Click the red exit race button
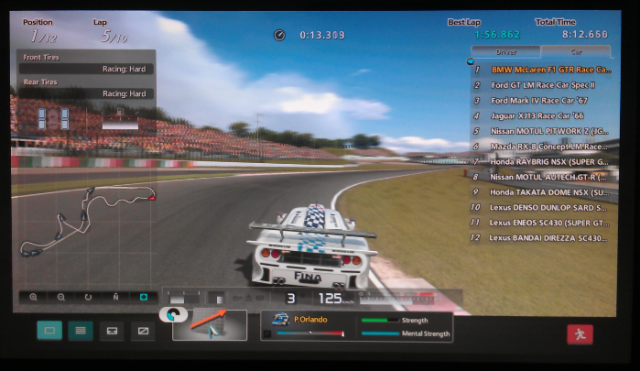640x371 pixels. (x=580, y=334)
